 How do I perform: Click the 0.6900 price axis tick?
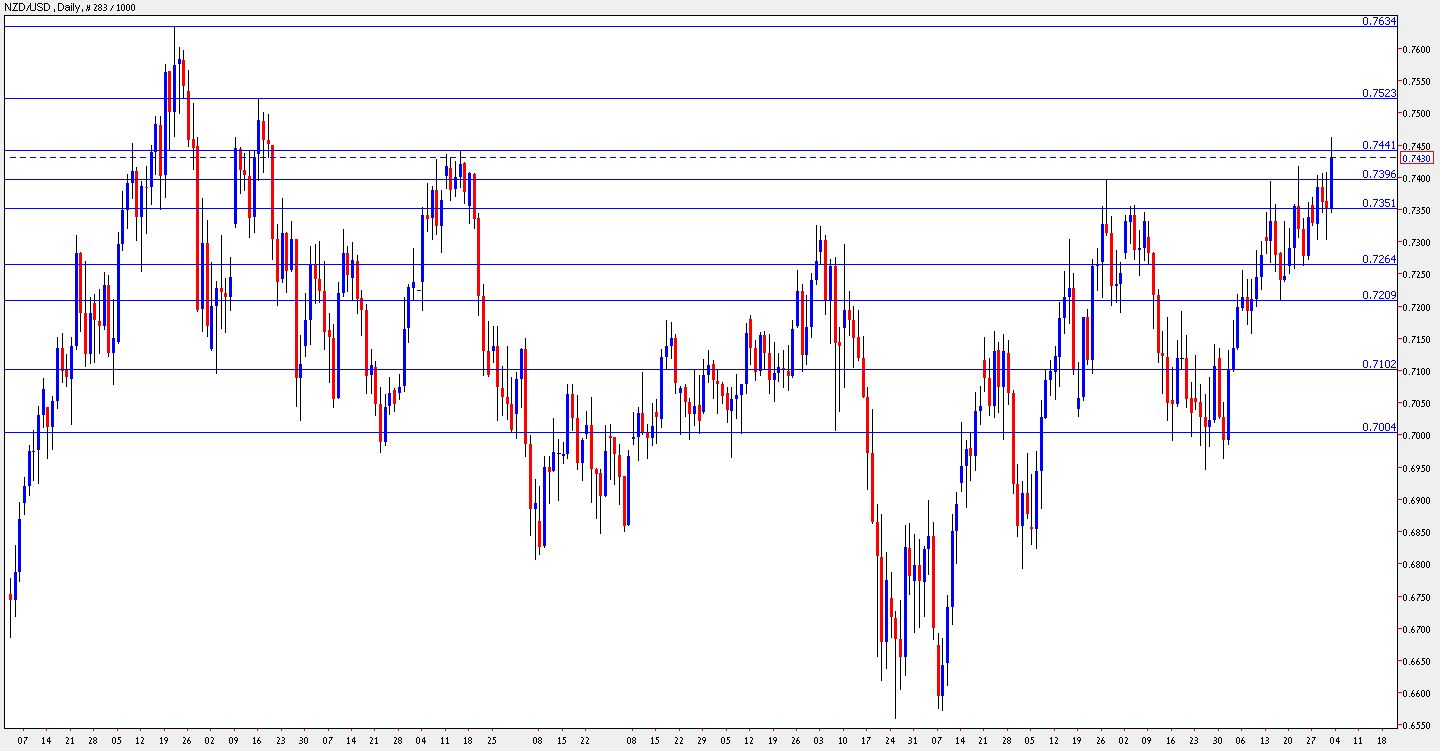pos(1417,501)
